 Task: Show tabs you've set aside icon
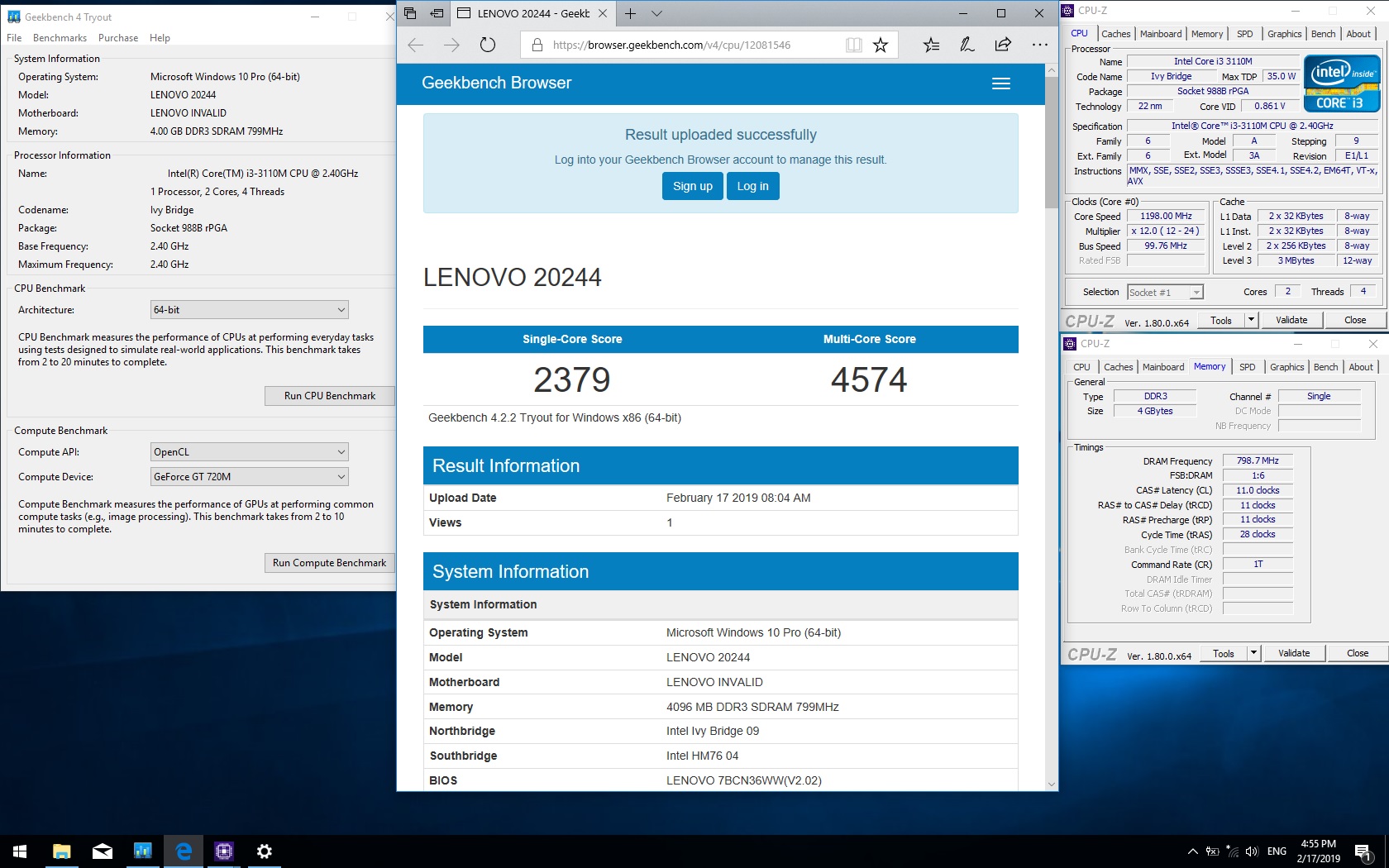click(x=410, y=13)
